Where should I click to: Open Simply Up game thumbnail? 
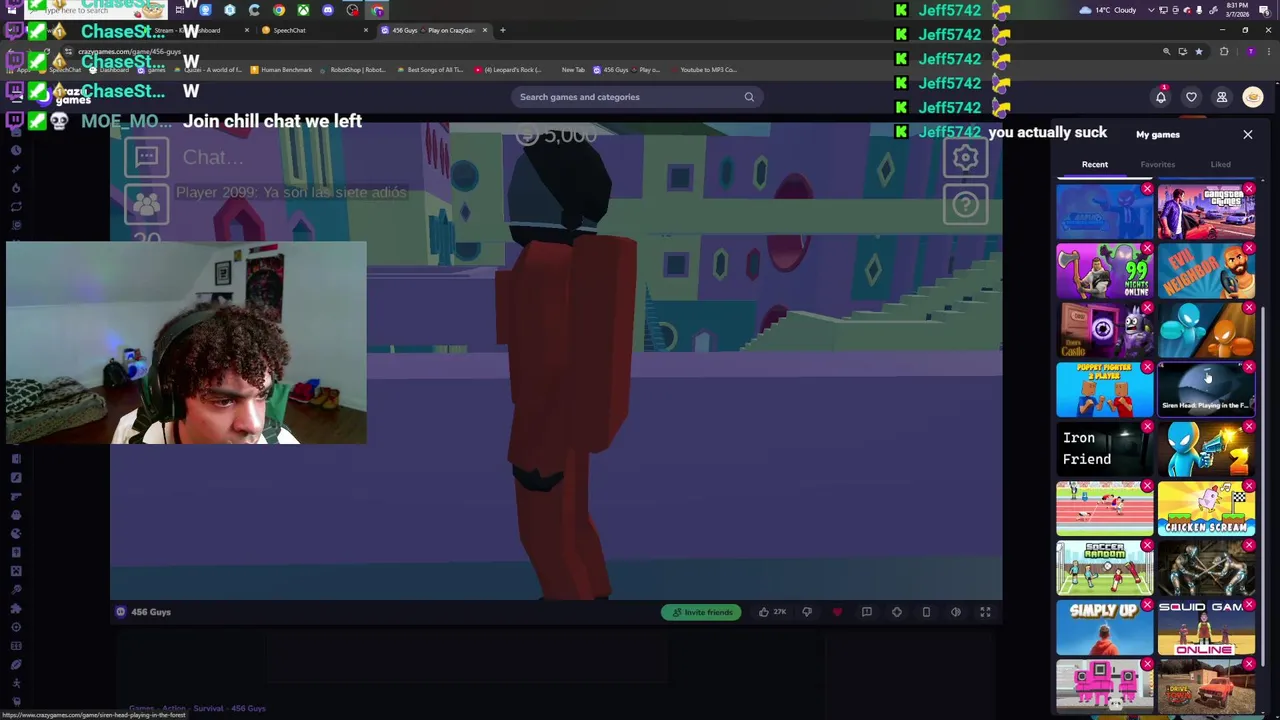[x=1105, y=628]
